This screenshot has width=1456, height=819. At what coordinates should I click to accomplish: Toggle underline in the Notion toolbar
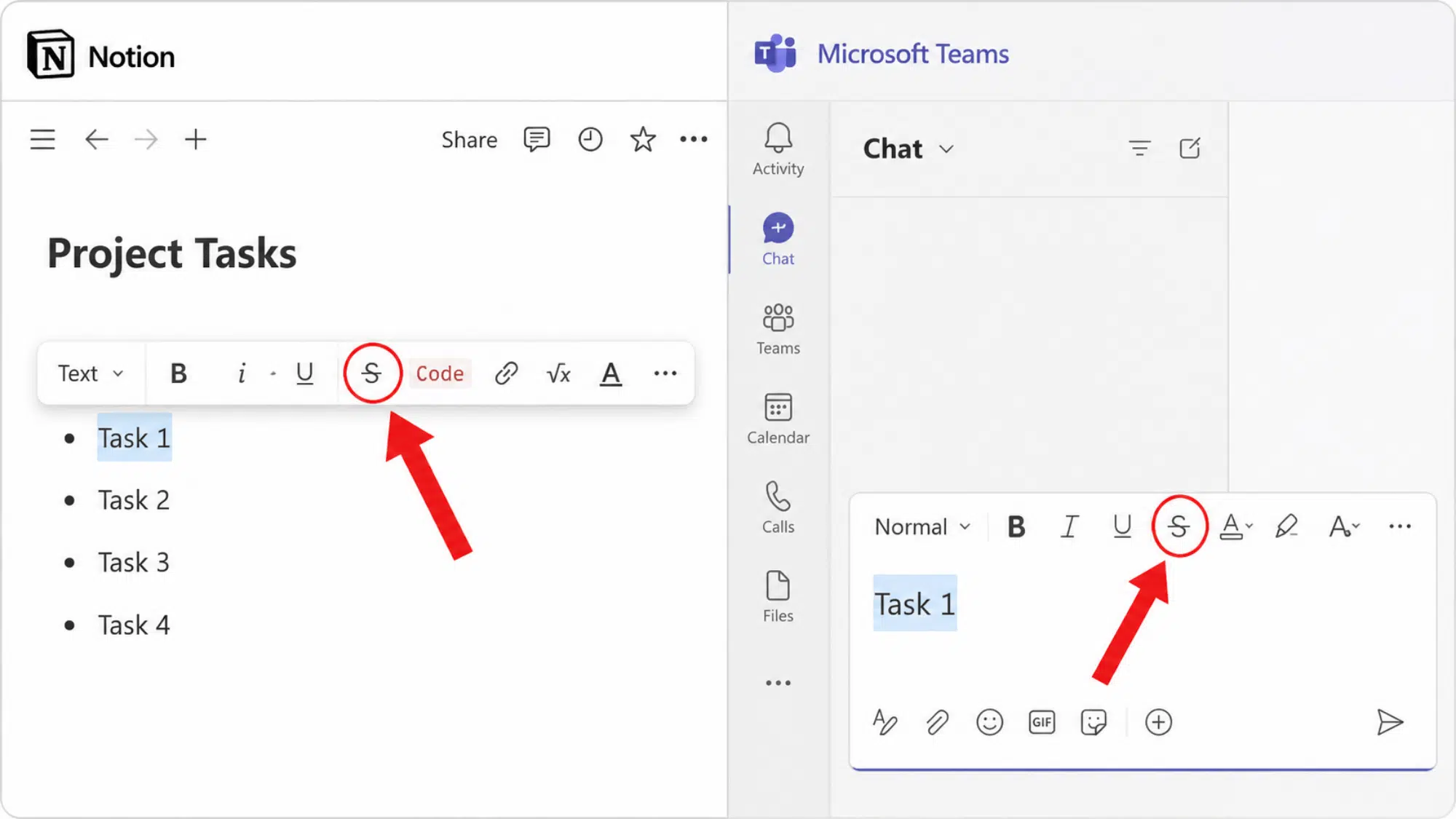coord(305,373)
